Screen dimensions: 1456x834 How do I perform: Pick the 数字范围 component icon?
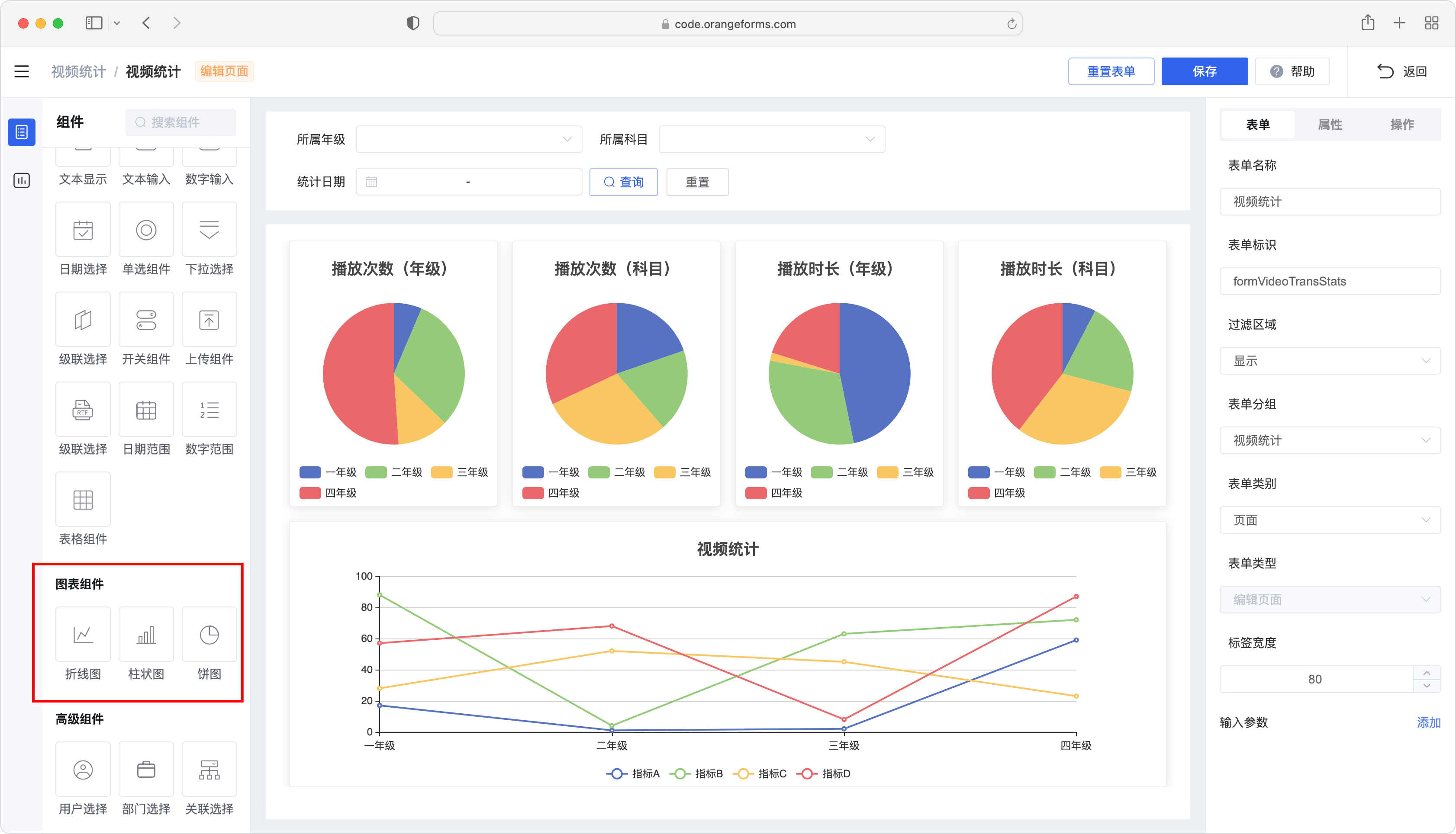coord(209,410)
